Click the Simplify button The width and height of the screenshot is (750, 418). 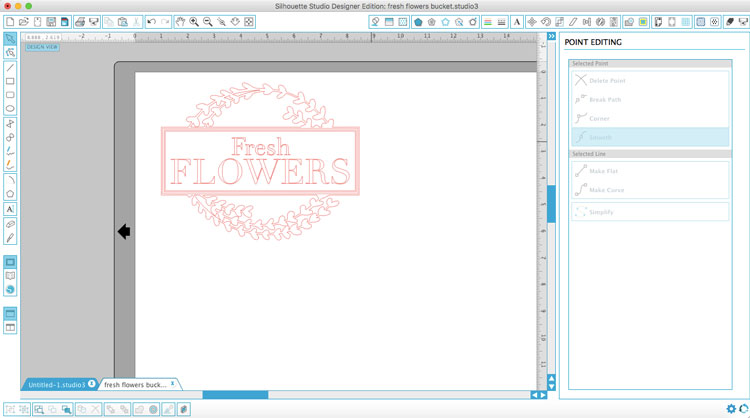pyautogui.click(x=650, y=212)
